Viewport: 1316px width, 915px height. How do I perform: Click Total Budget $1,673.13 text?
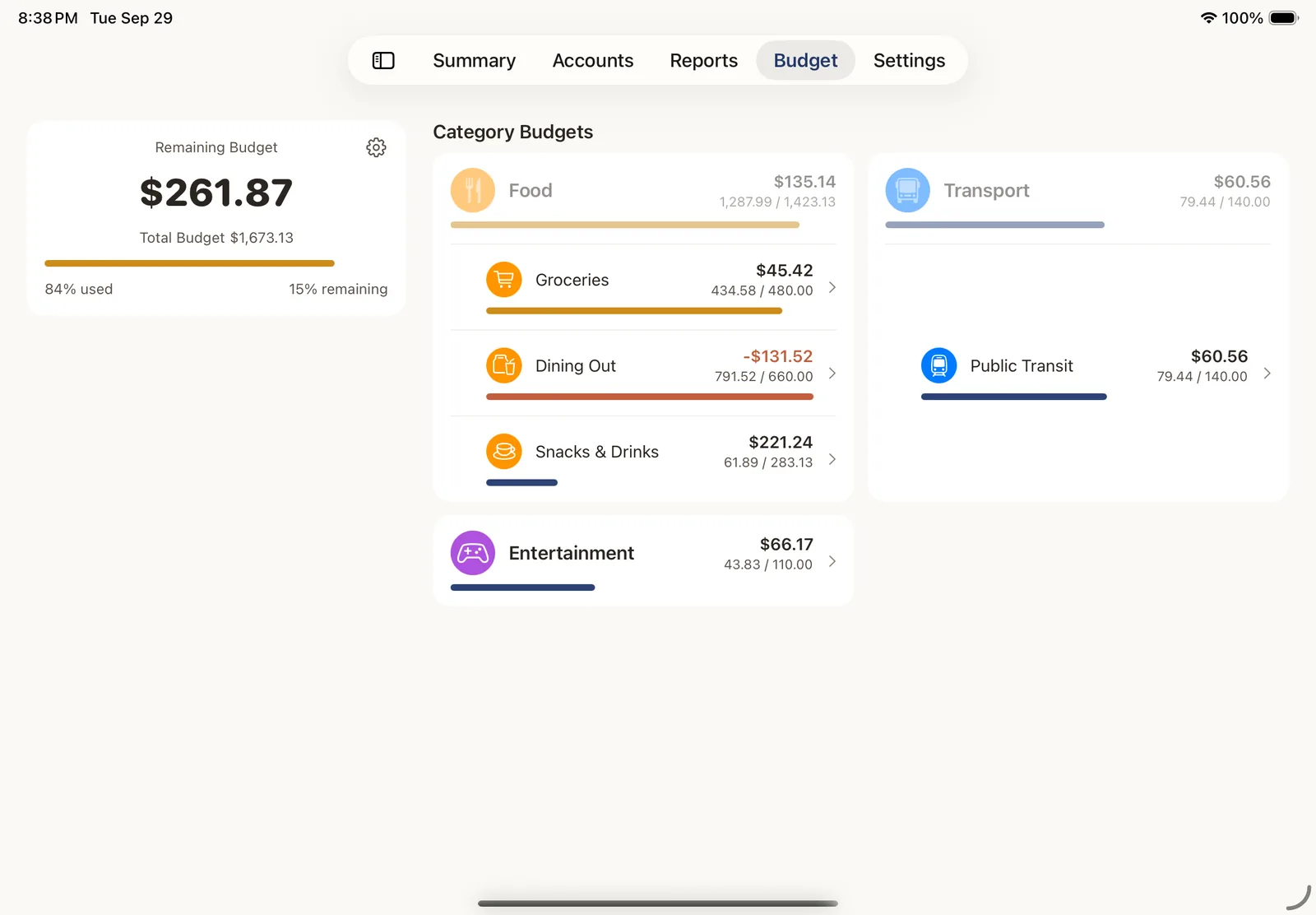pyautogui.click(x=216, y=238)
